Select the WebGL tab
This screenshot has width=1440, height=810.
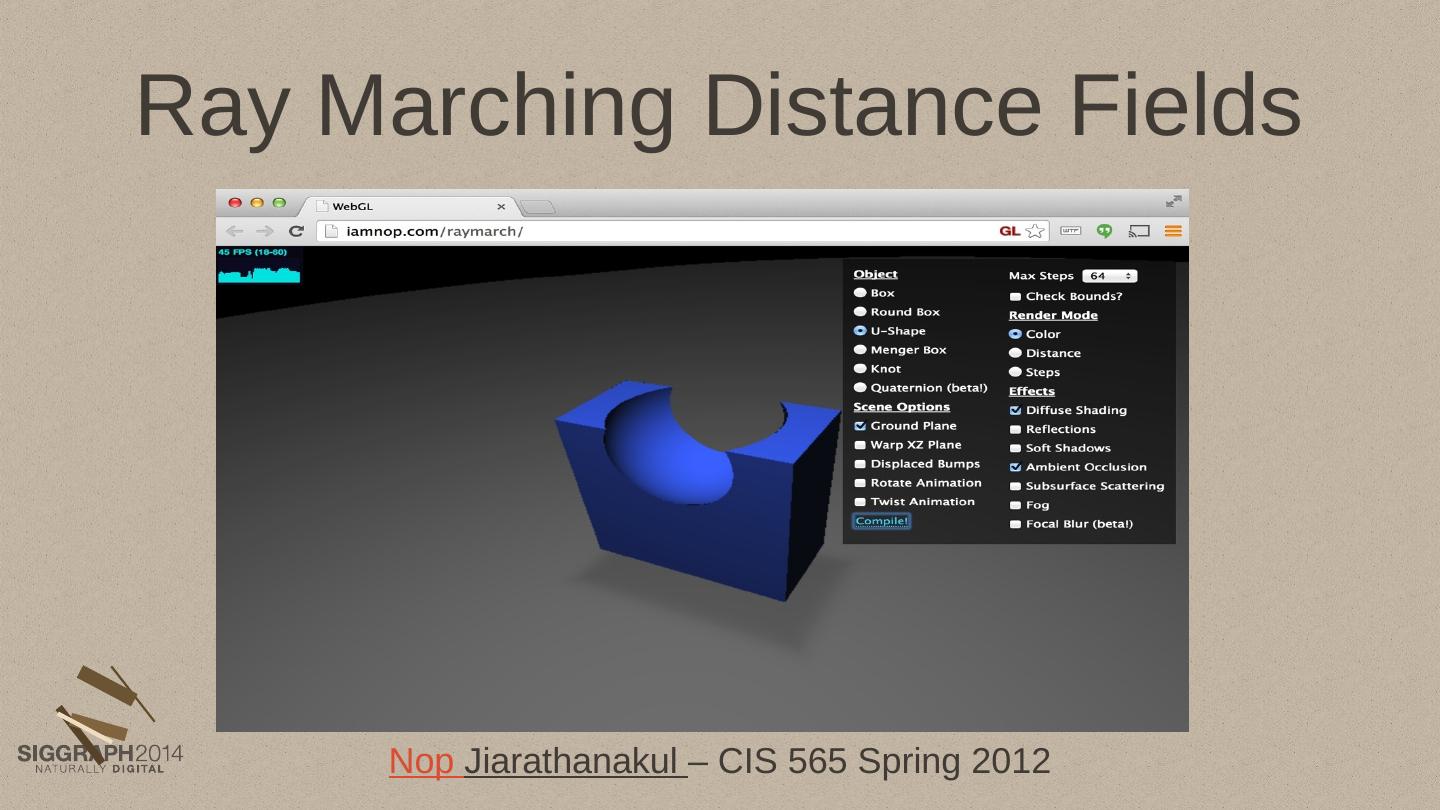click(412, 206)
